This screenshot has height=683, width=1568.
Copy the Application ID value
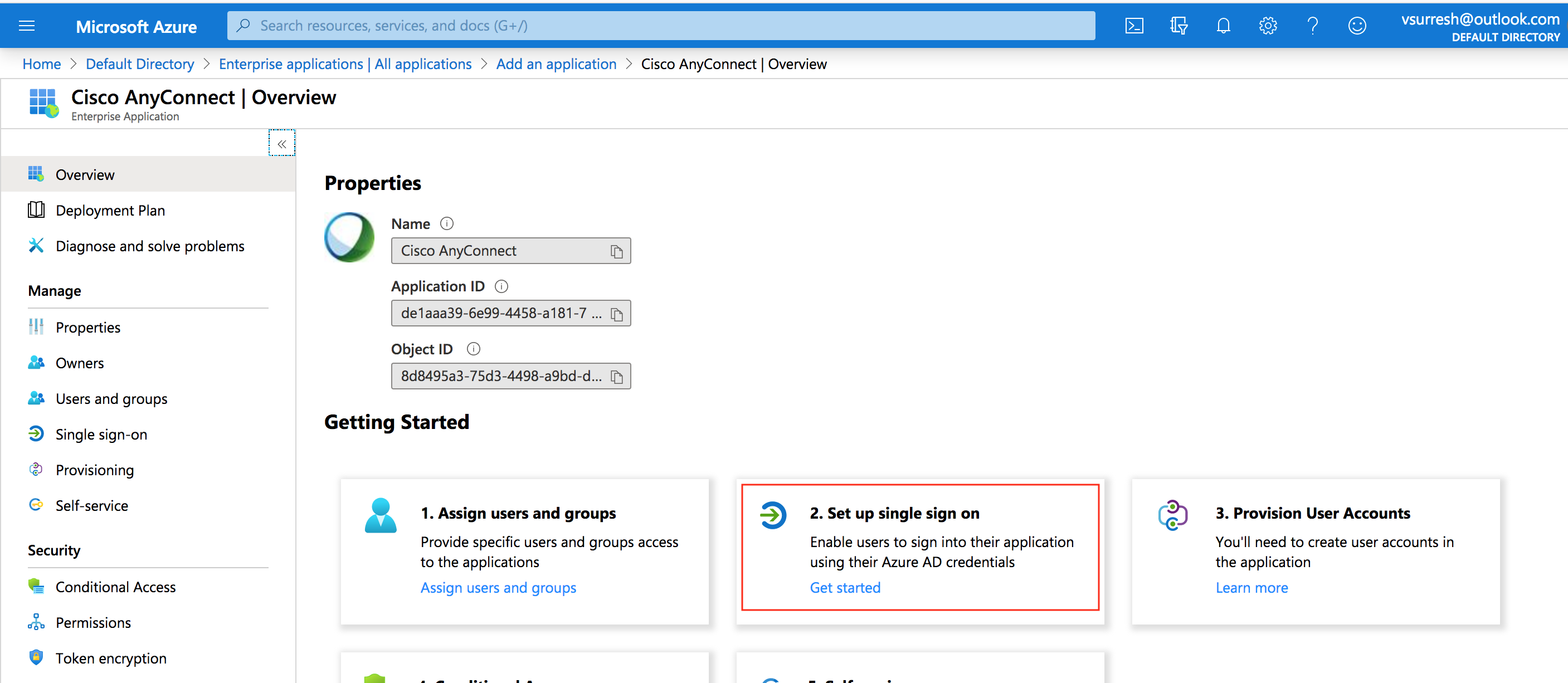click(x=616, y=313)
